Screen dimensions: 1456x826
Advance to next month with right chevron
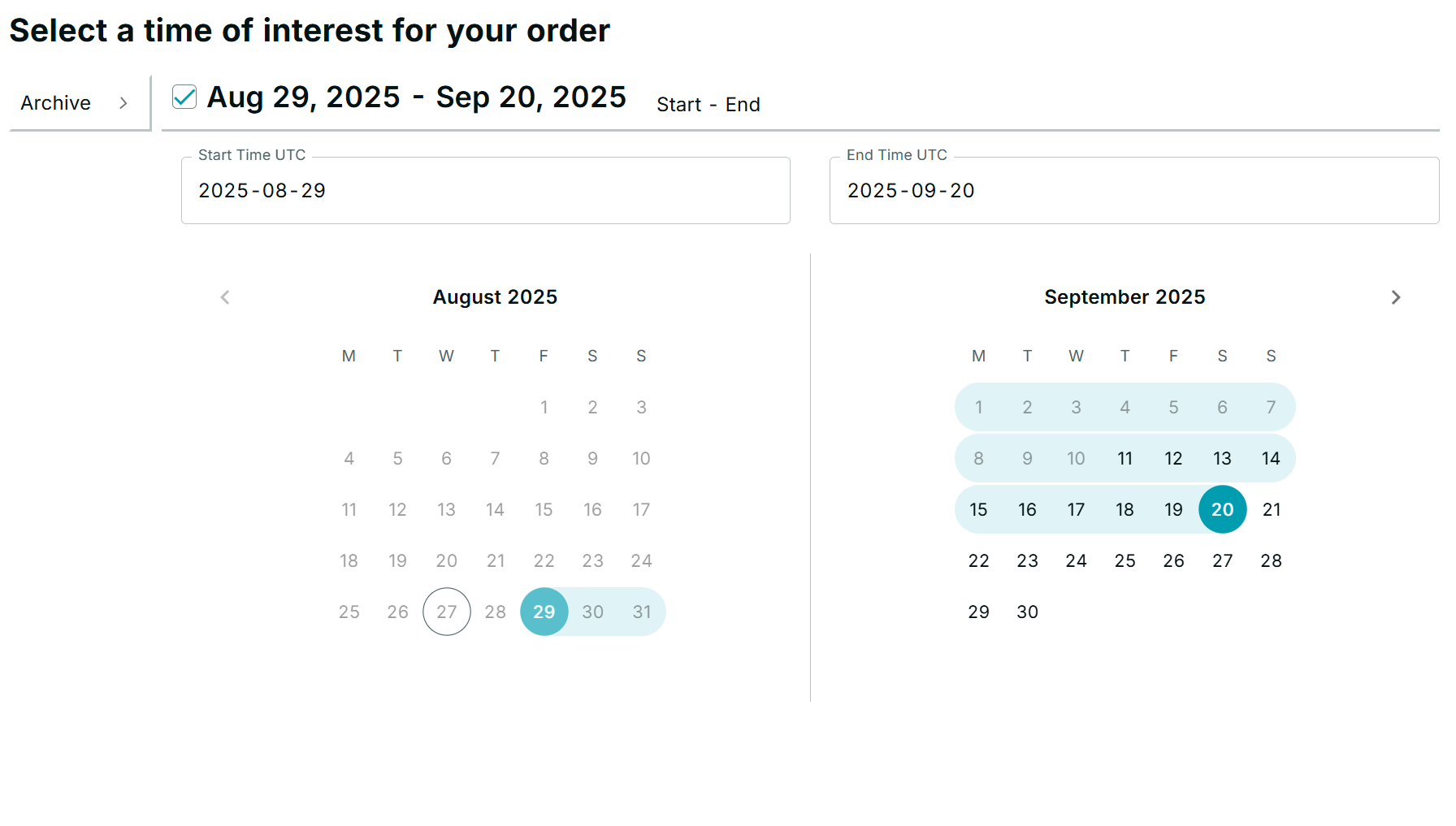coord(1395,297)
